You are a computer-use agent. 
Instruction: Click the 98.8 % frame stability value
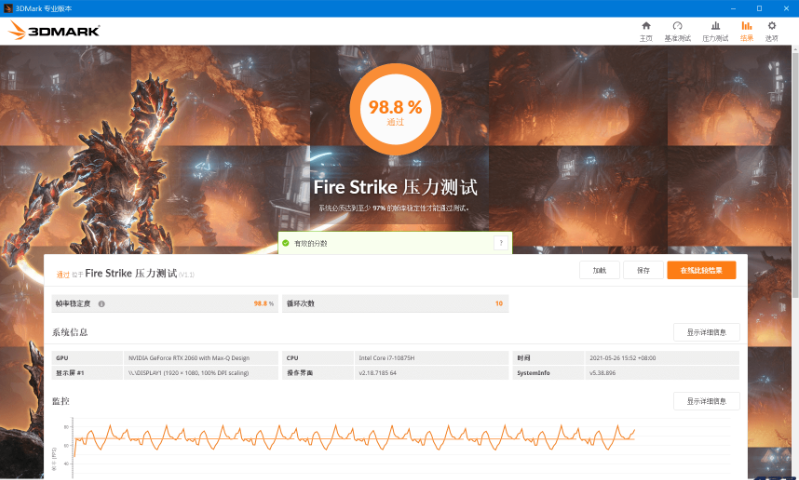click(x=263, y=304)
